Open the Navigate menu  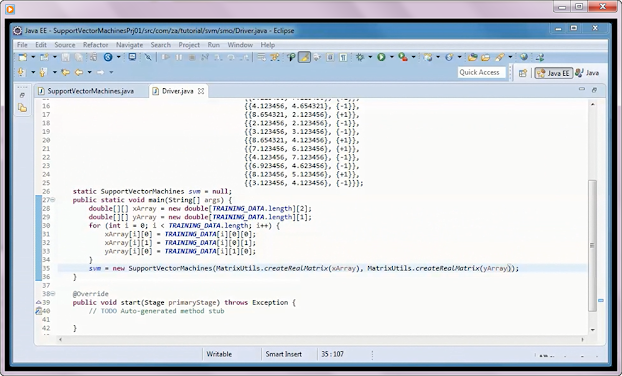click(129, 45)
